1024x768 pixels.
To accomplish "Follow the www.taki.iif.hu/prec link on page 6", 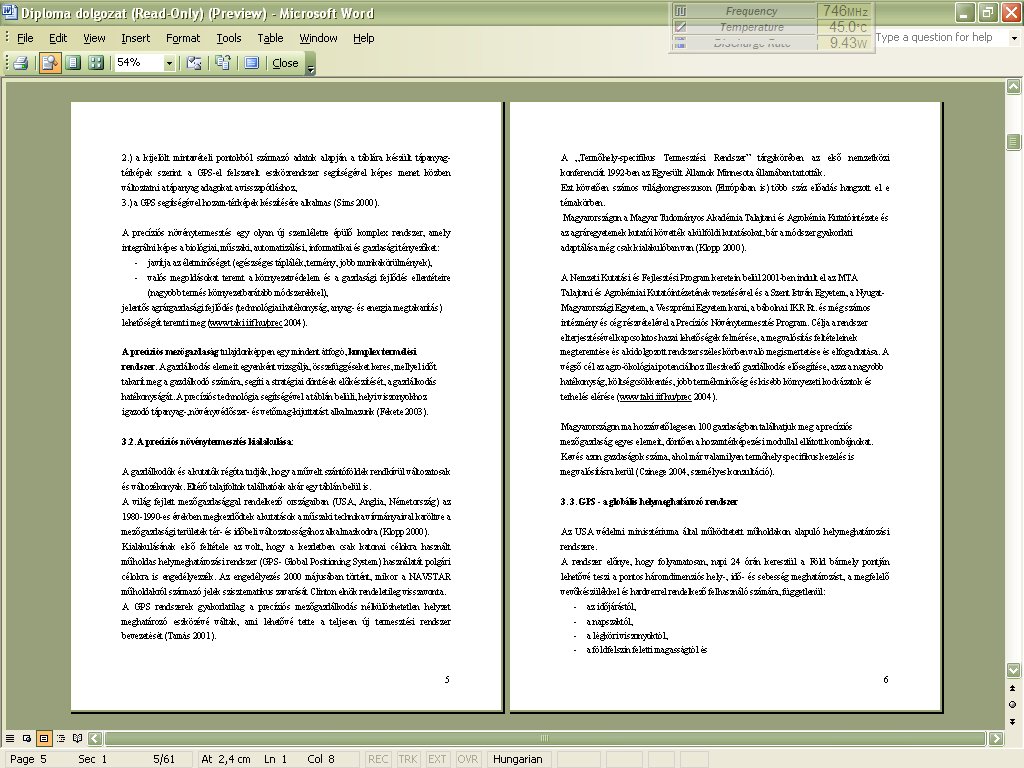I will (655, 397).
